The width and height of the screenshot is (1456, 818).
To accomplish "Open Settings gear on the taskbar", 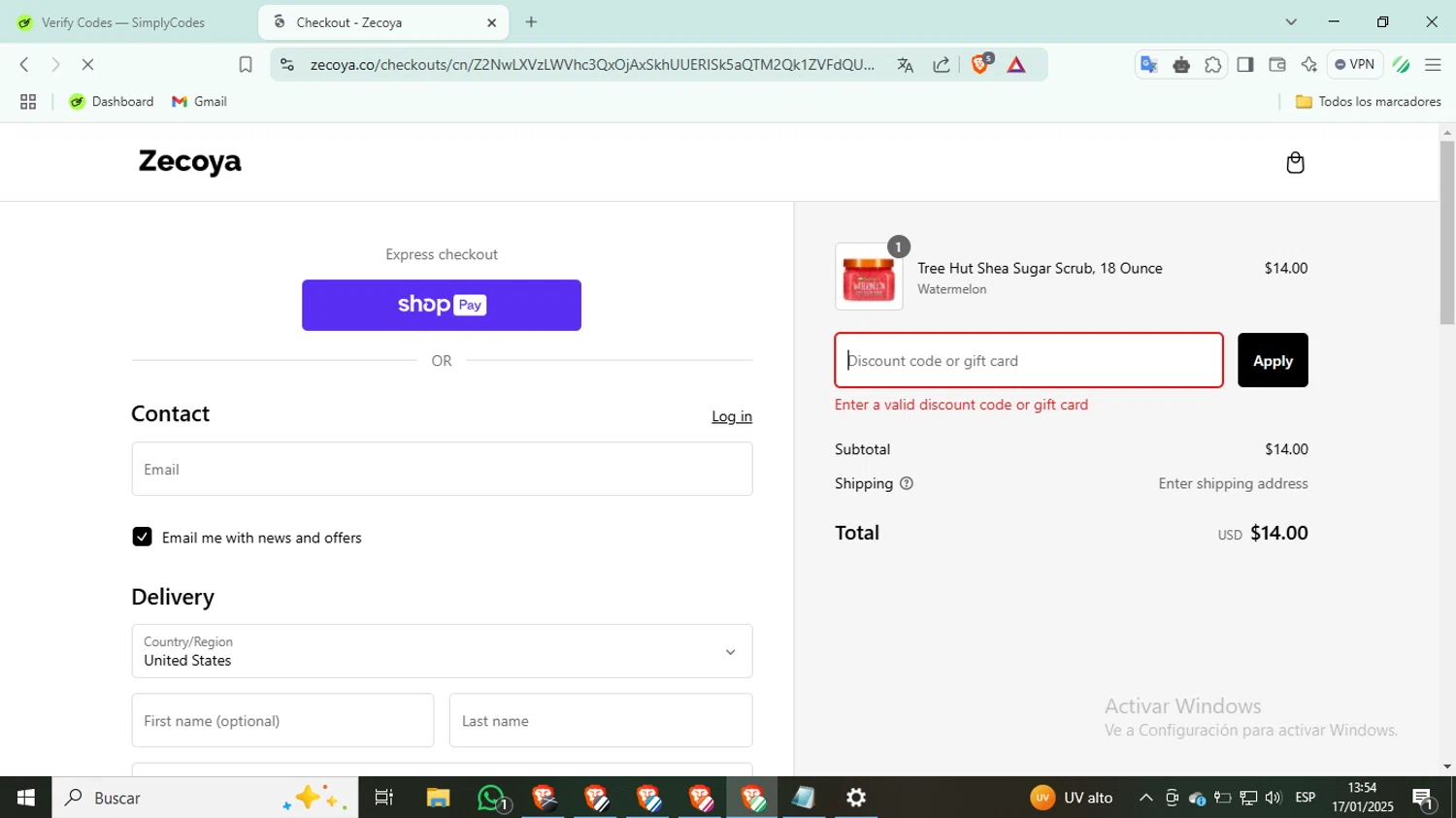I will tap(856, 798).
